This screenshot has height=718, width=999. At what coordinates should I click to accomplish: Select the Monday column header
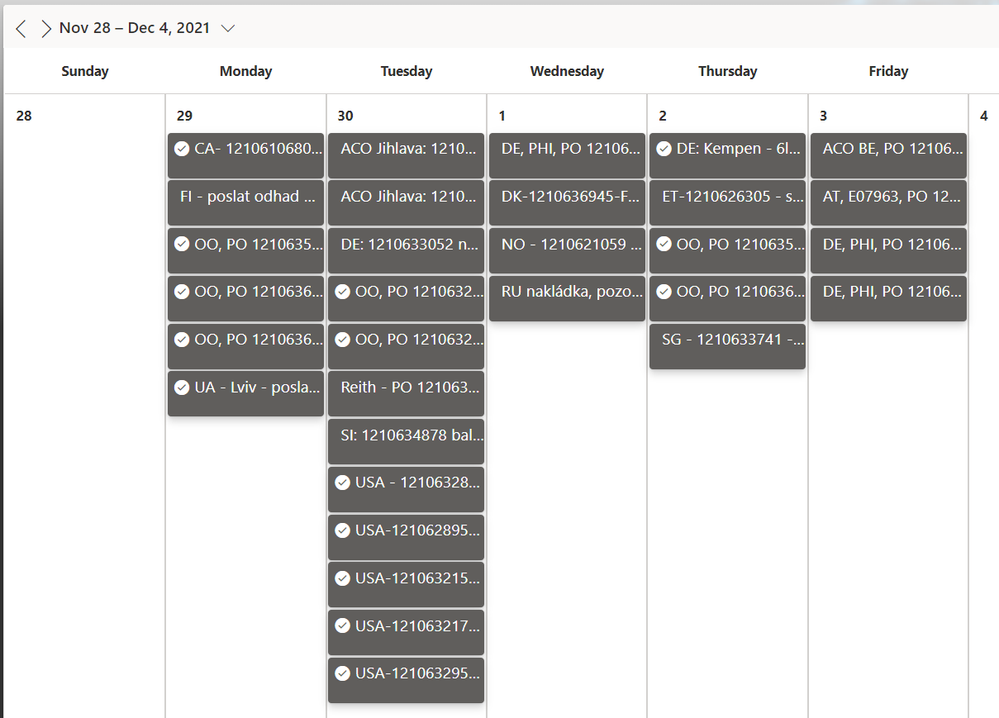pos(246,71)
